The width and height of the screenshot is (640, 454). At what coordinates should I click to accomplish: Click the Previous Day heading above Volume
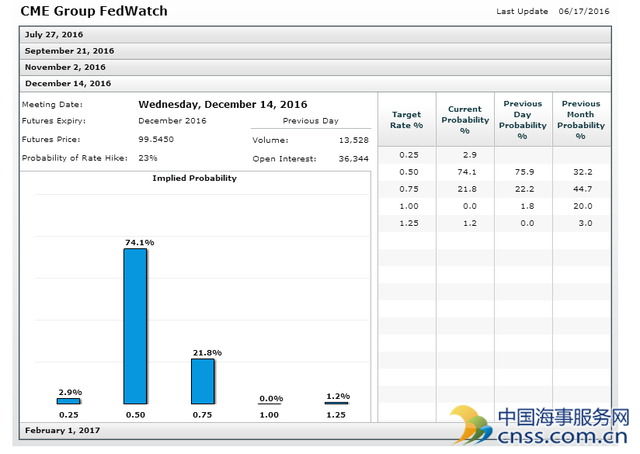(x=311, y=121)
